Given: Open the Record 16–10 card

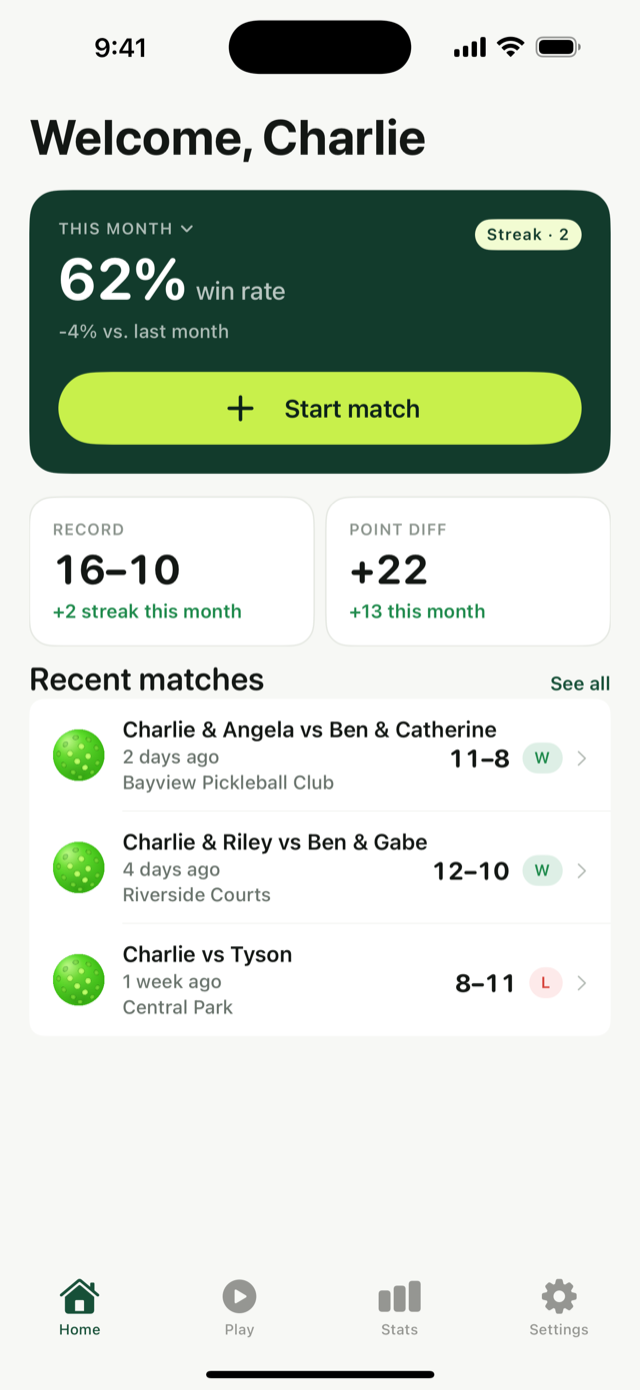Looking at the screenshot, I should [172, 571].
